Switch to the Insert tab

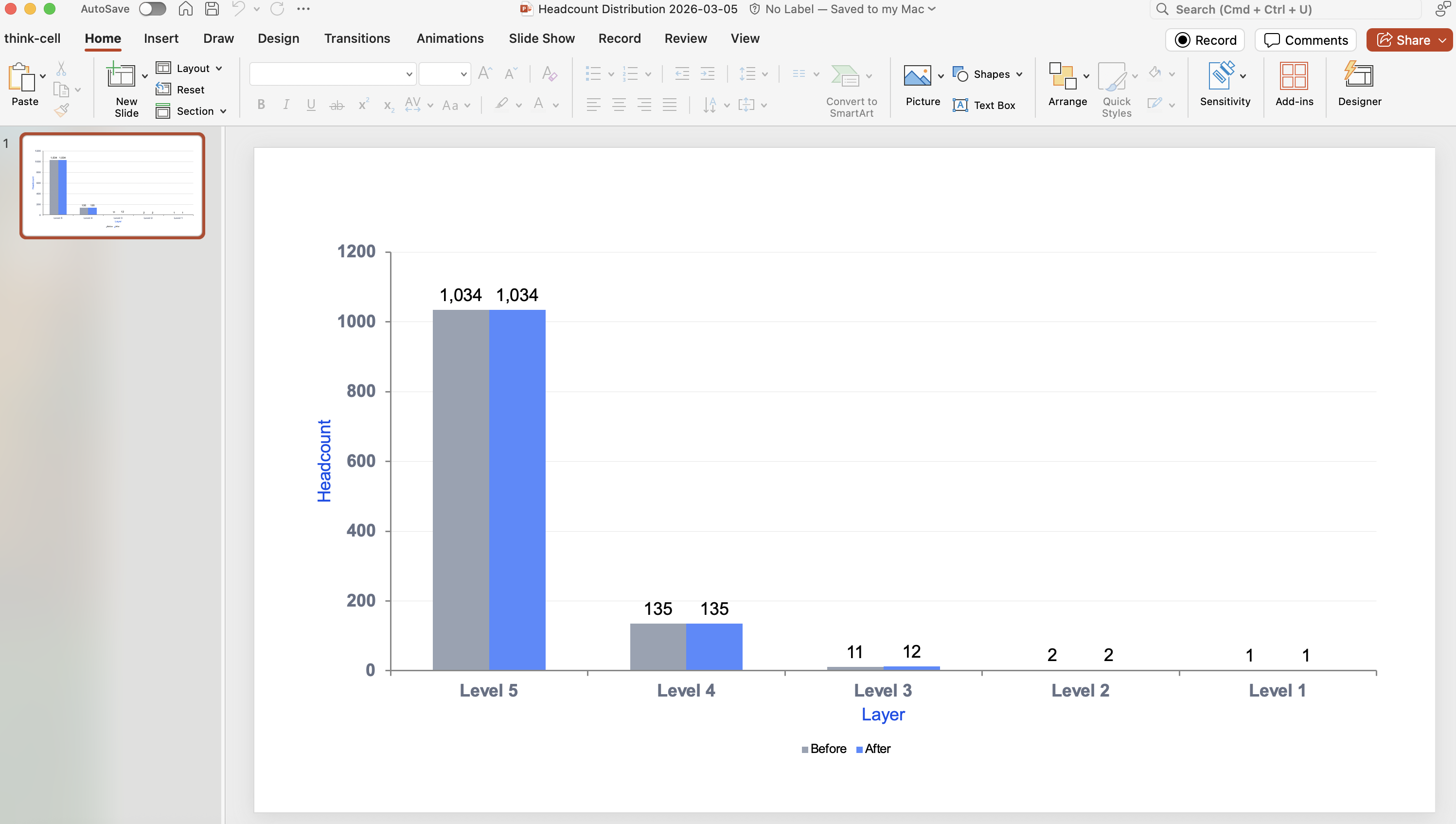[160, 38]
